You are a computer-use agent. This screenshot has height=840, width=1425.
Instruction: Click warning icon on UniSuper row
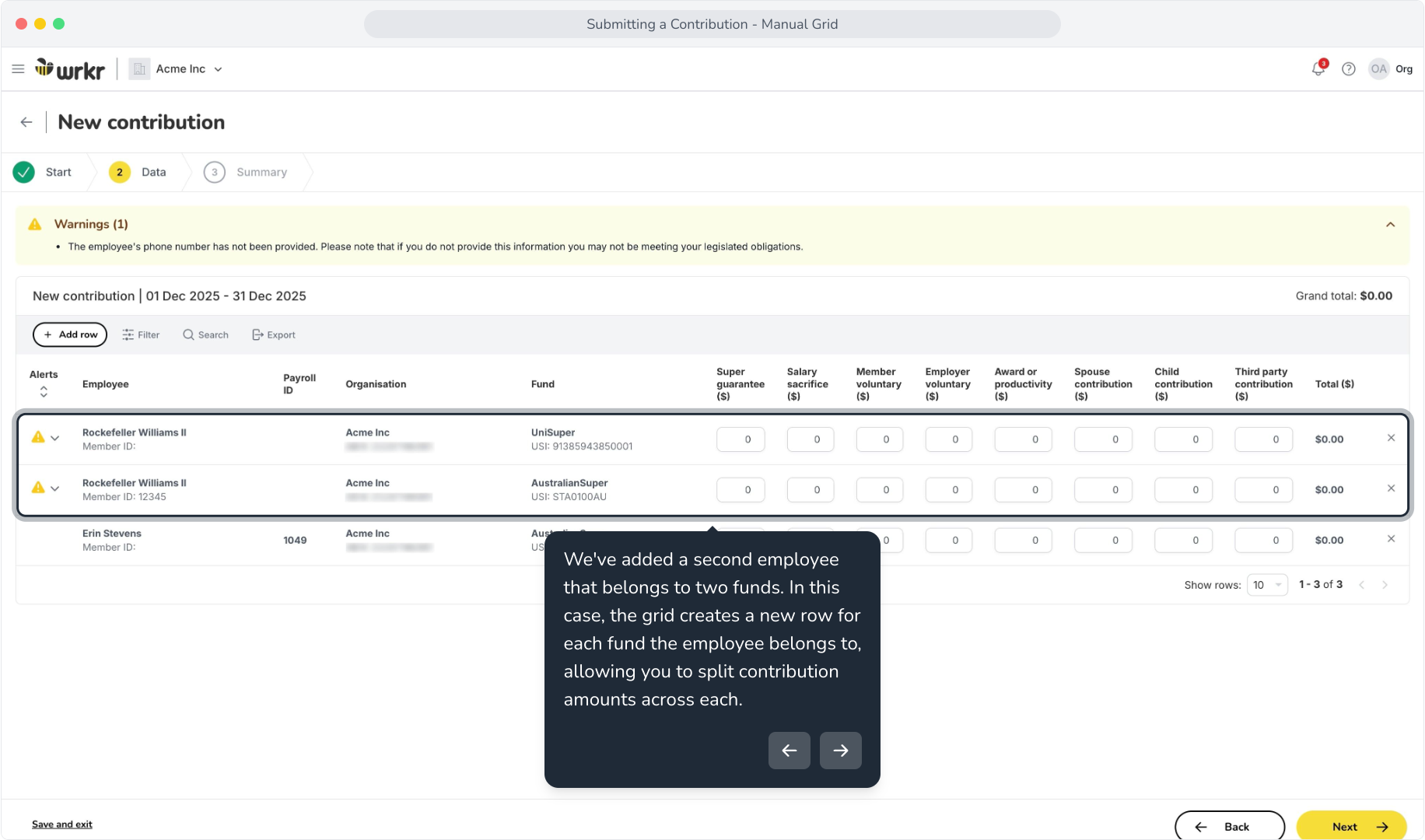point(37,437)
